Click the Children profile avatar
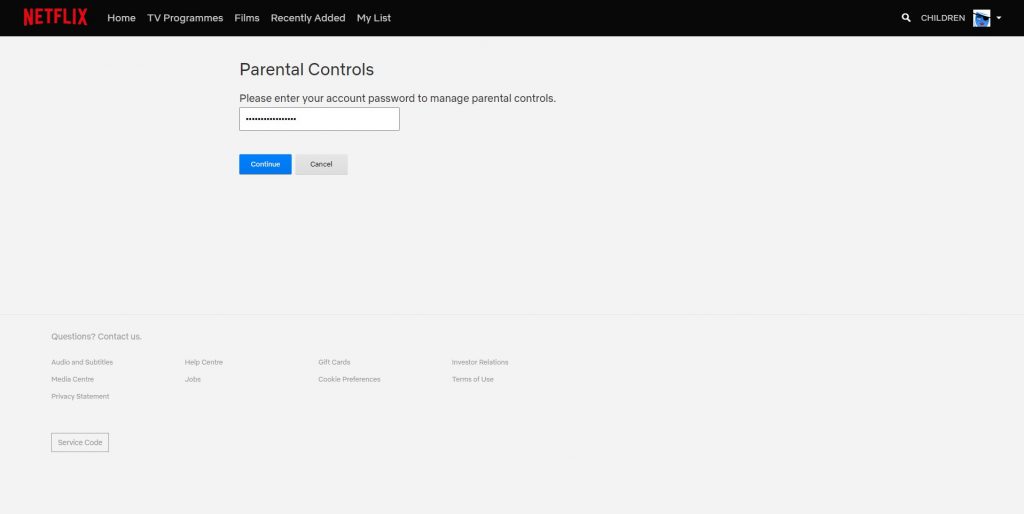This screenshot has width=1024, height=514. point(981,18)
